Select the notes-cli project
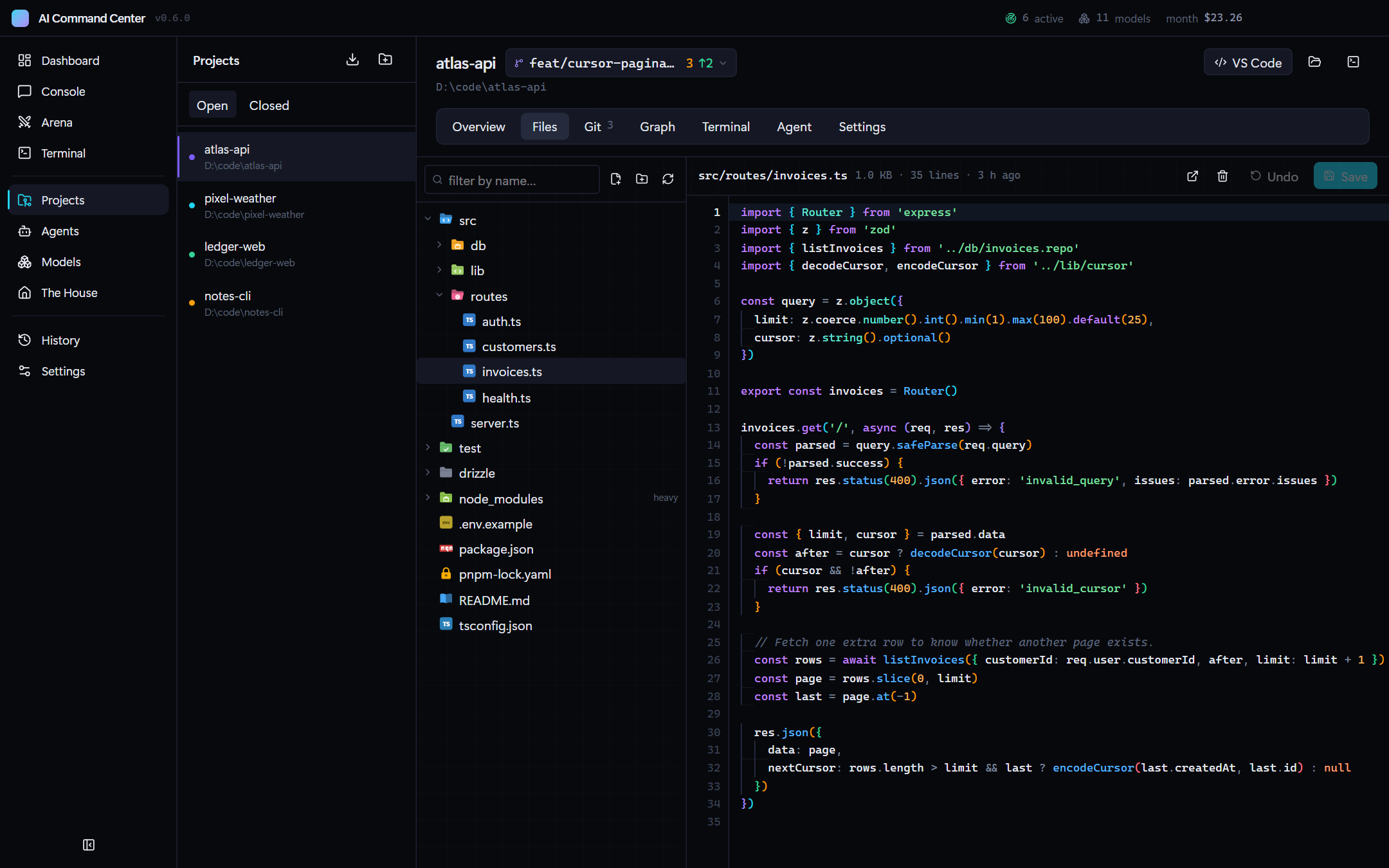Viewport: 1389px width, 868px height. coord(296,303)
